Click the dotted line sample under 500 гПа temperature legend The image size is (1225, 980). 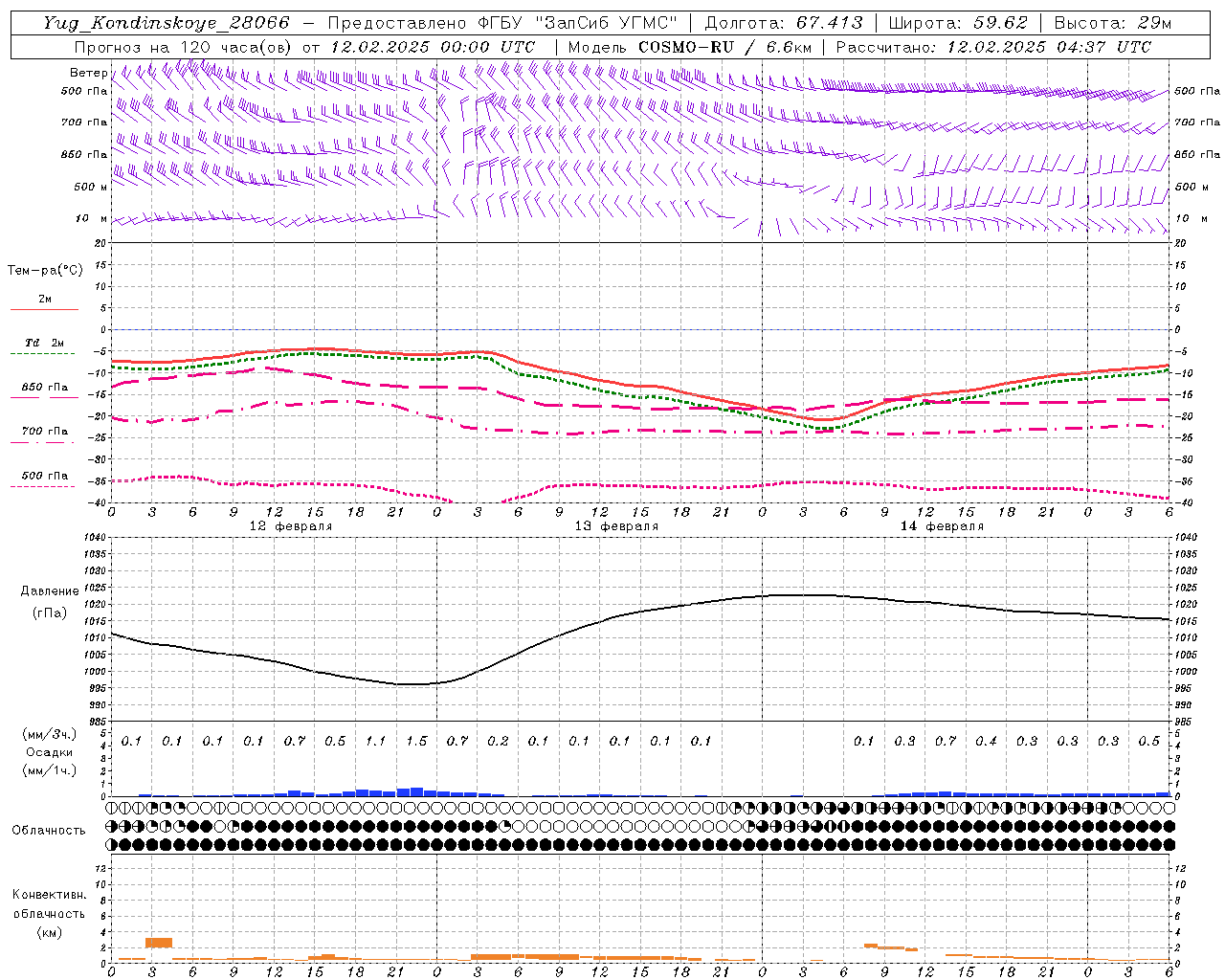tap(44, 486)
